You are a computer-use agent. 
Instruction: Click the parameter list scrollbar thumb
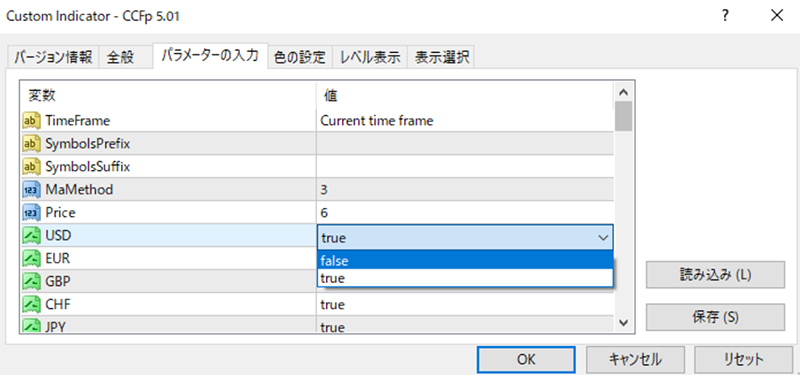pyautogui.click(x=623, y=116)
